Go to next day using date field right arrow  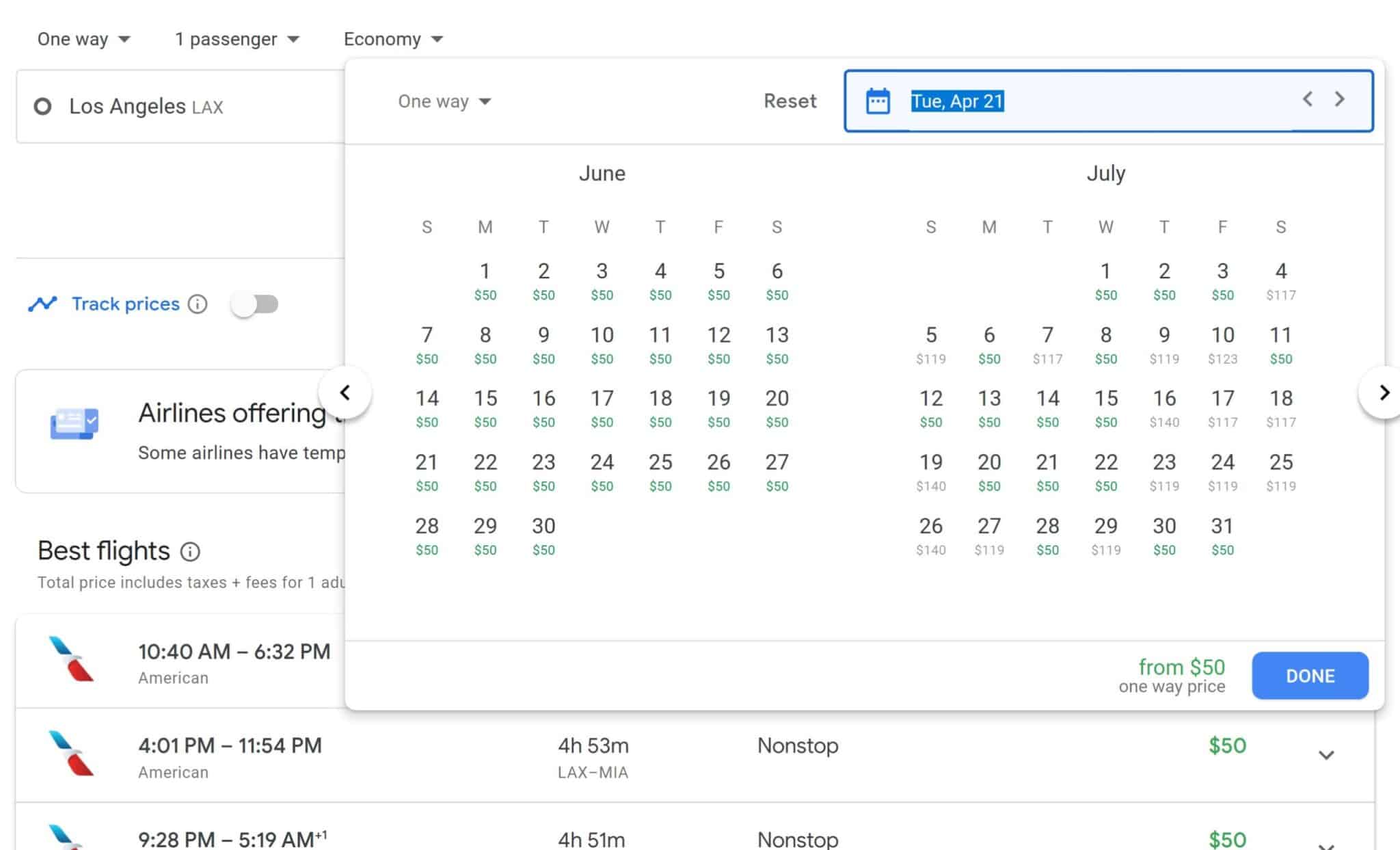click(1340, 99)
